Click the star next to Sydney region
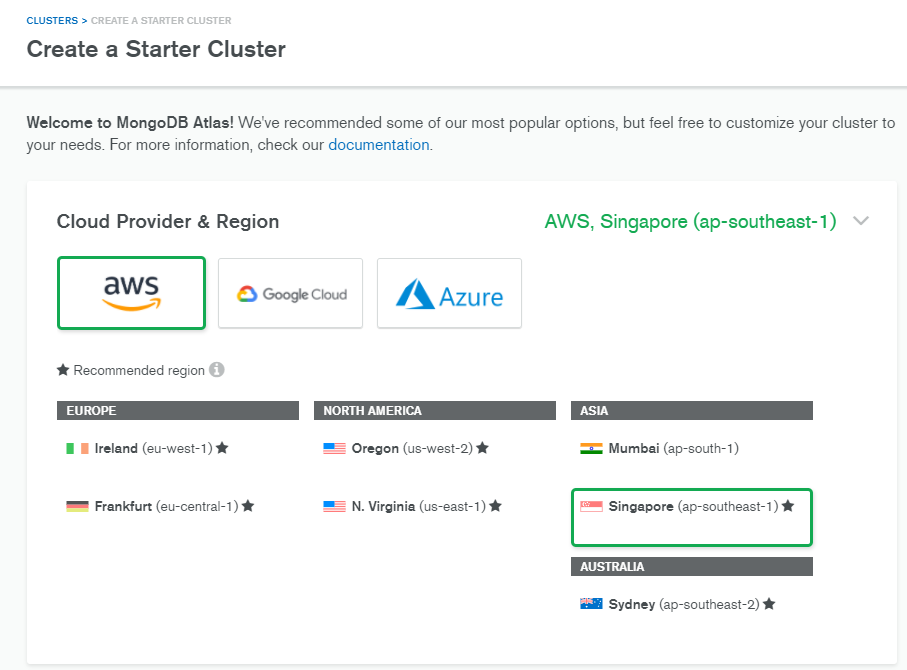 (x=769, y=604)
